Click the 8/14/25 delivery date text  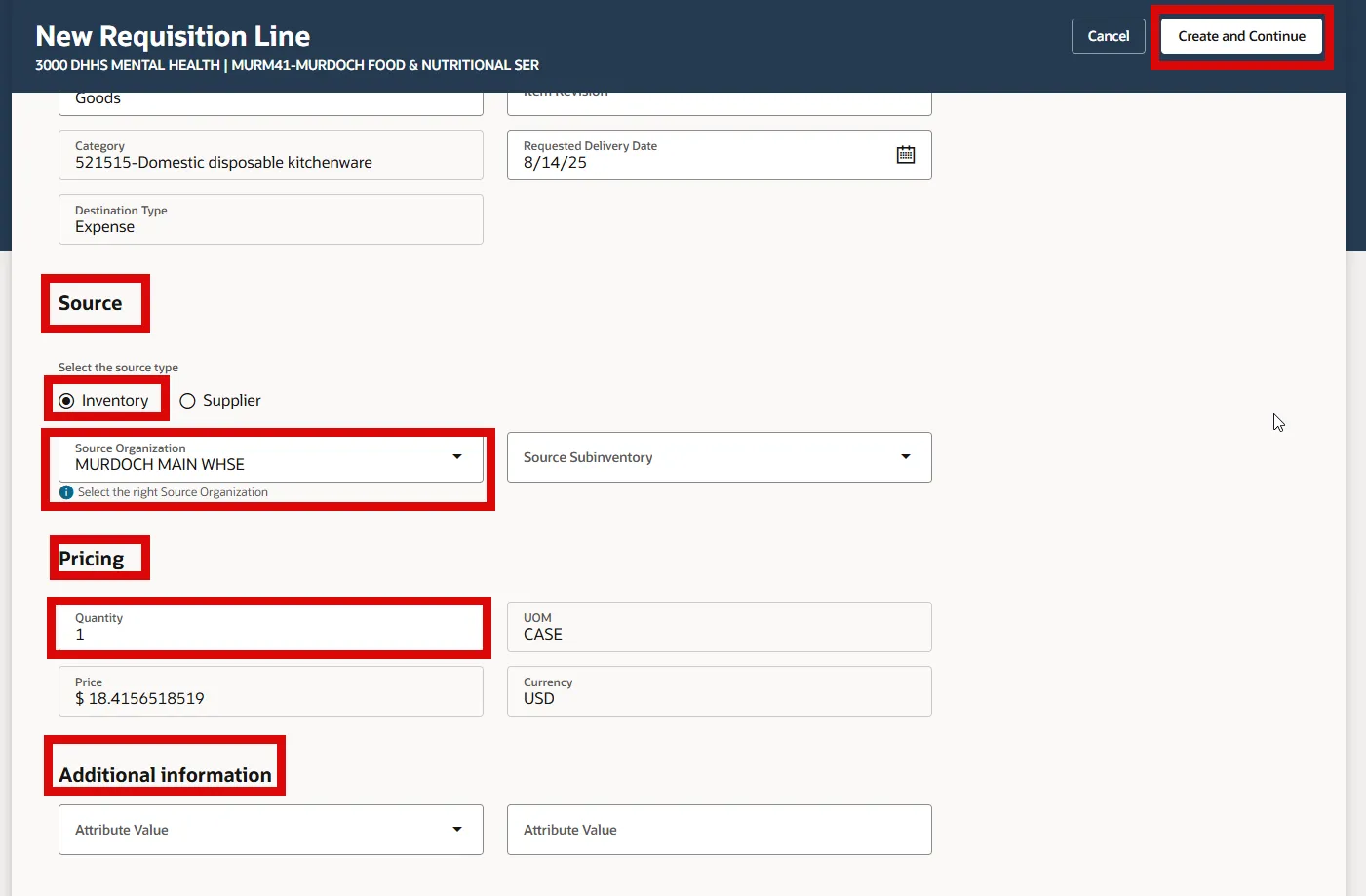pyautogui.click(x=556, y=163)
